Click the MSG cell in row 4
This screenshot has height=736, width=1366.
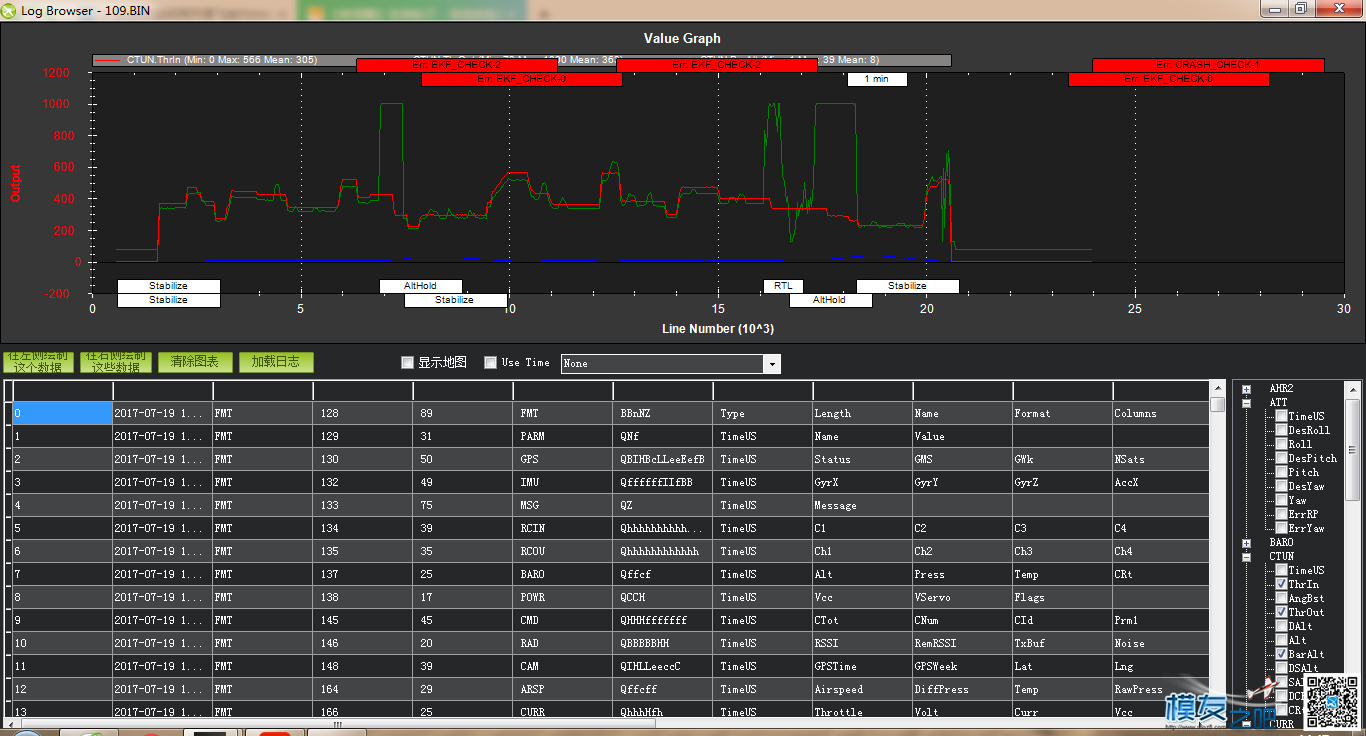coord(563,505)
